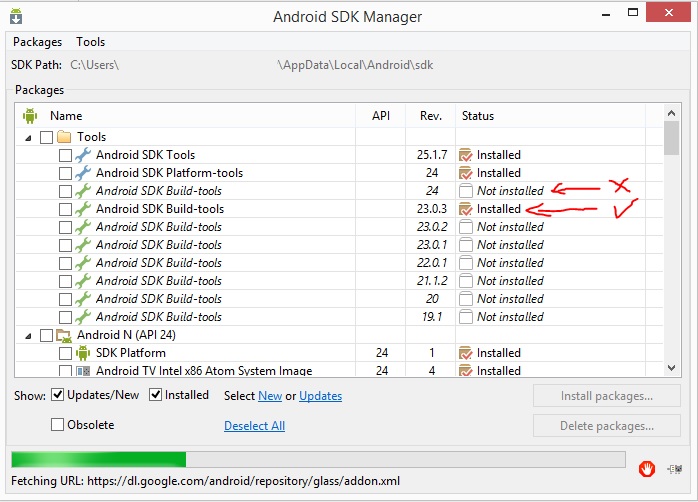This screenshot has height=502, width=698.
Task: Click the installed status icon for Platform-tools
Action: tap(466, 173)
